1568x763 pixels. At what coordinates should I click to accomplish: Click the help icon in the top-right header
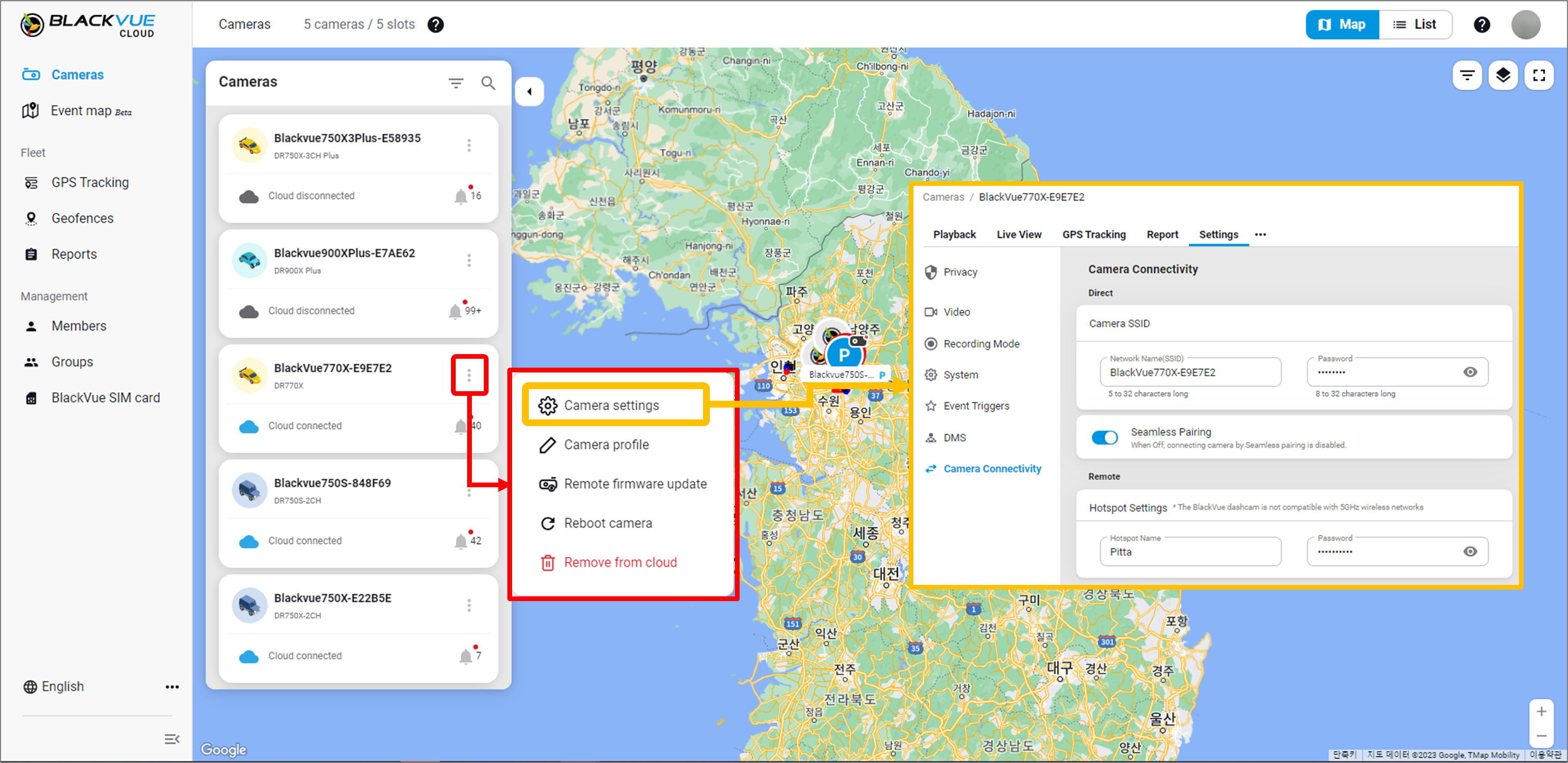(1481, 25)
